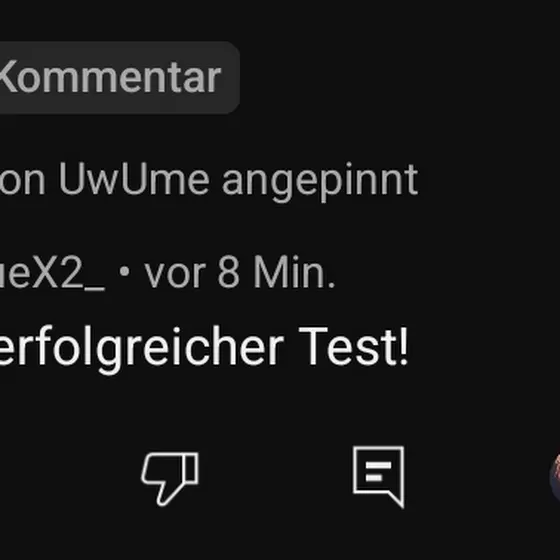Open the ueX2_ commenter's channel name
Viewport: 560px width, 560px height.
pos(52,273)
